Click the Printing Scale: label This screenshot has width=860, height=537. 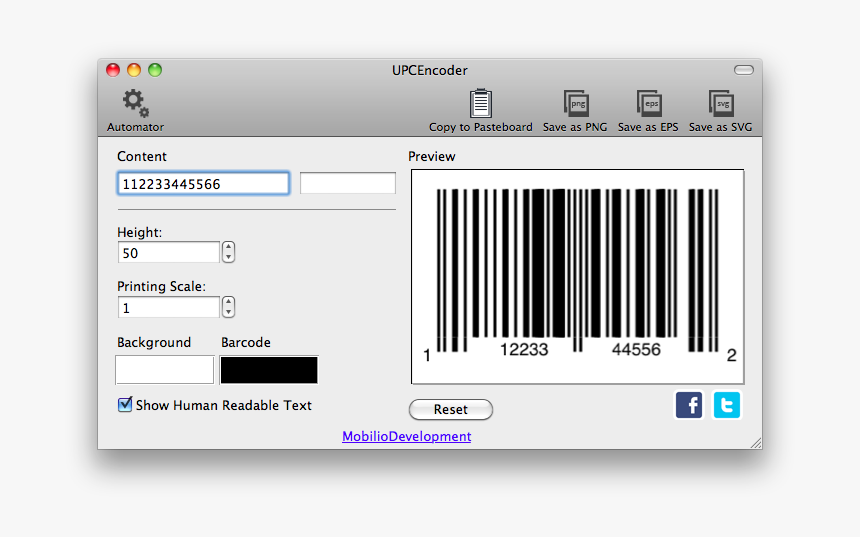(161, 286)
